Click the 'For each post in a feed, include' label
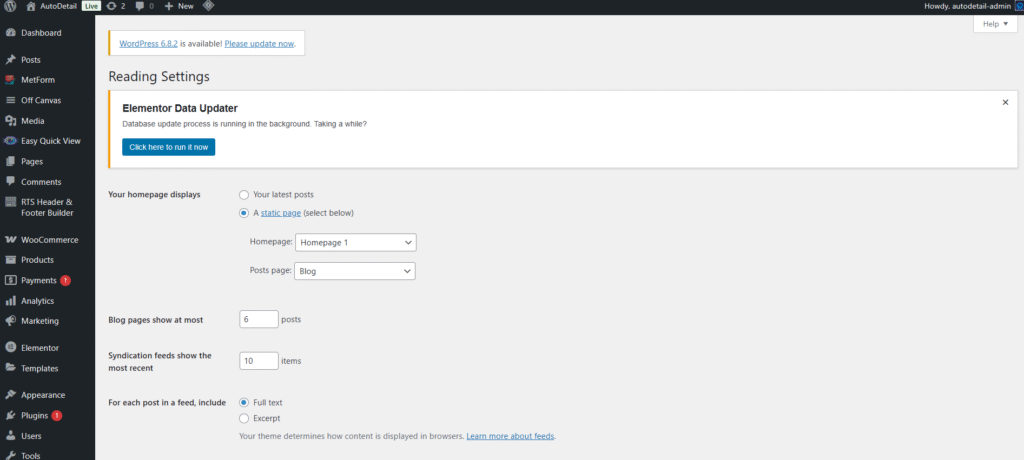The height and width of the screenshot is (460, 1024). pos(167,402)
